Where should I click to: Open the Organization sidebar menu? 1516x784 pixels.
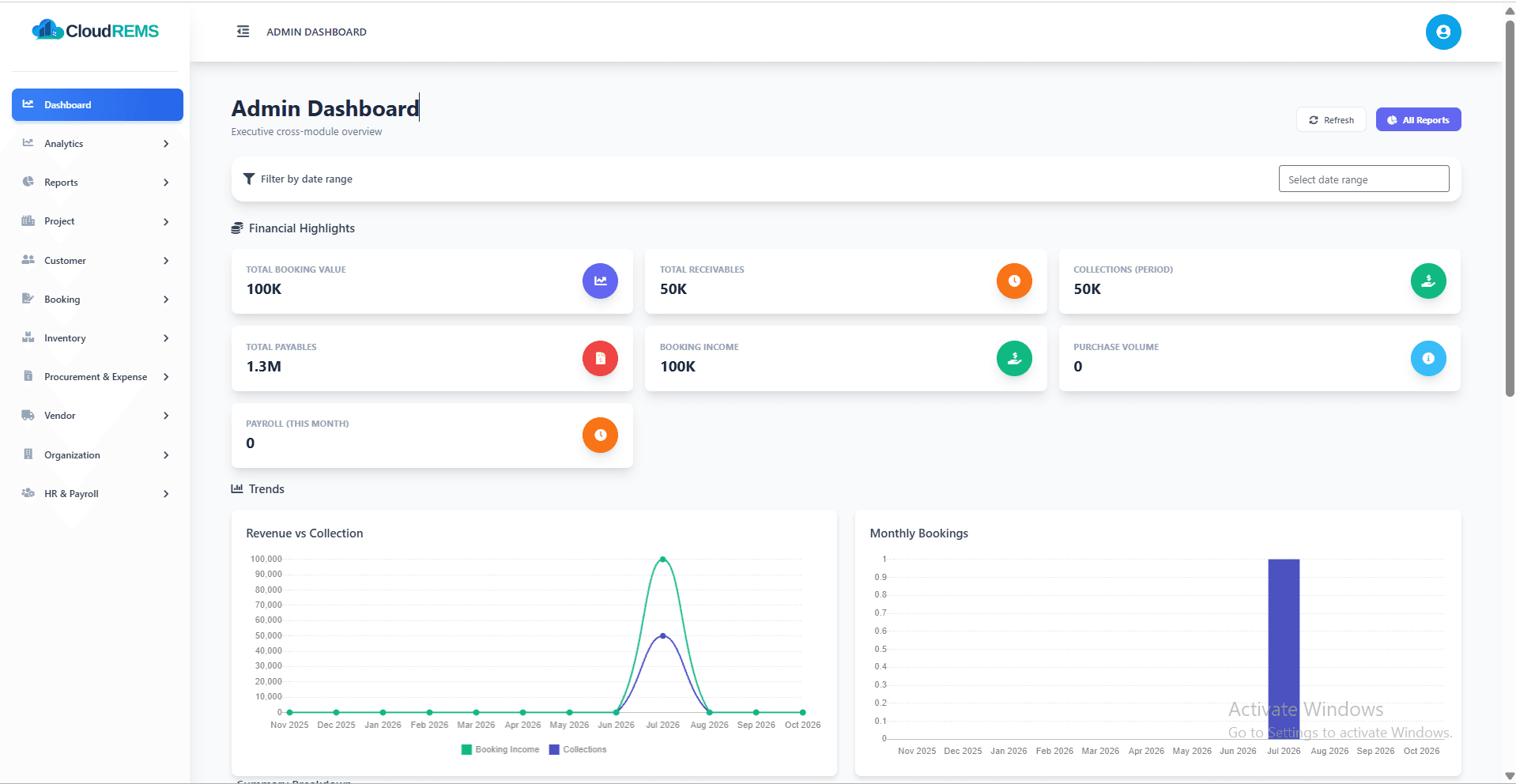coord(97,454)
